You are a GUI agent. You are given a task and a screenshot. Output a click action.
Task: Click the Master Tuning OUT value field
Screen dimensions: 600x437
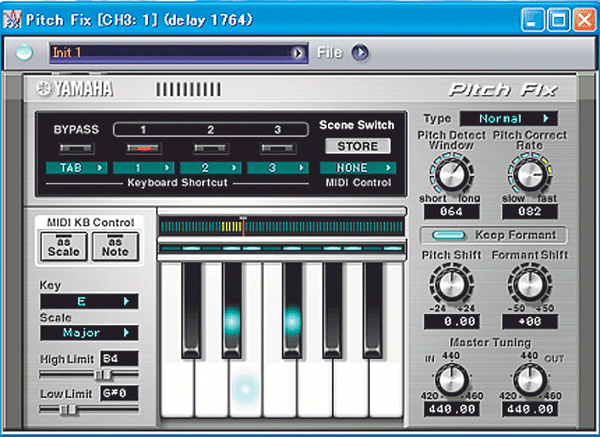tap(530, 409)
